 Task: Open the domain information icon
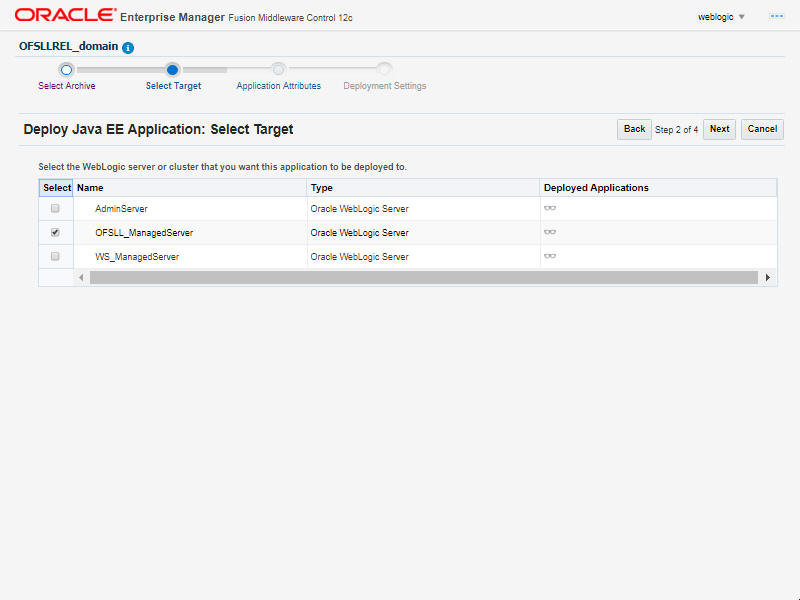click(x=128, y=48)
